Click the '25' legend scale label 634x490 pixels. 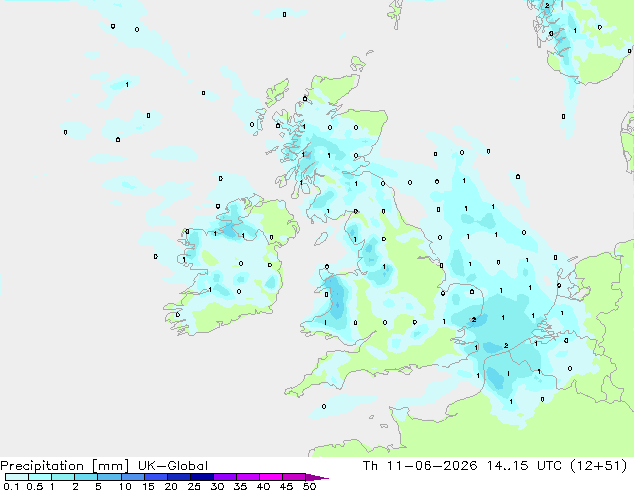tap(194, 486)
